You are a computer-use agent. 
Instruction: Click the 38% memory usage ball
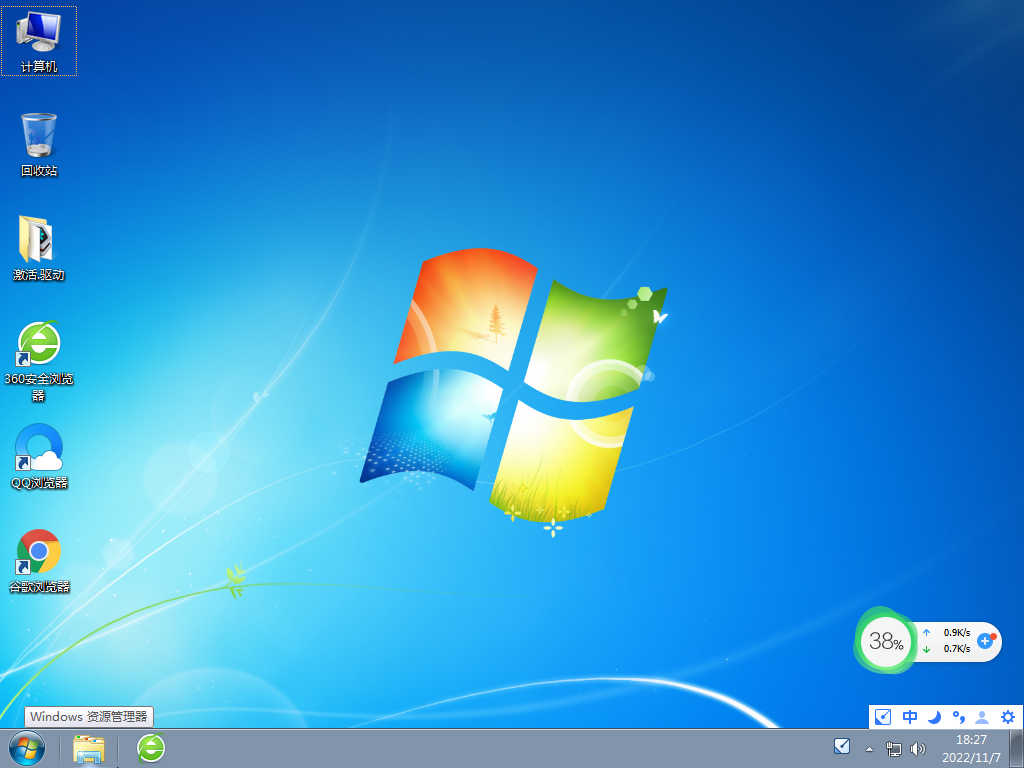pyautogui.click(x=886, y=641)
